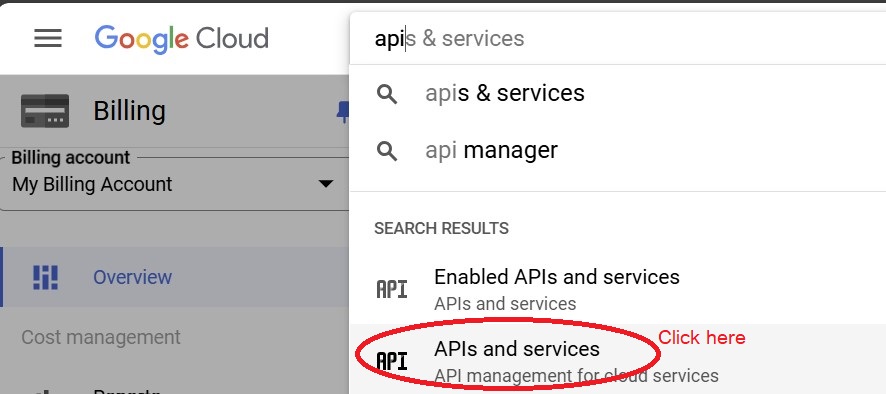Click the Google Cloud logo
Image resolution: width=886 pixels, height=394 pixels.
[x=181, y=39]
